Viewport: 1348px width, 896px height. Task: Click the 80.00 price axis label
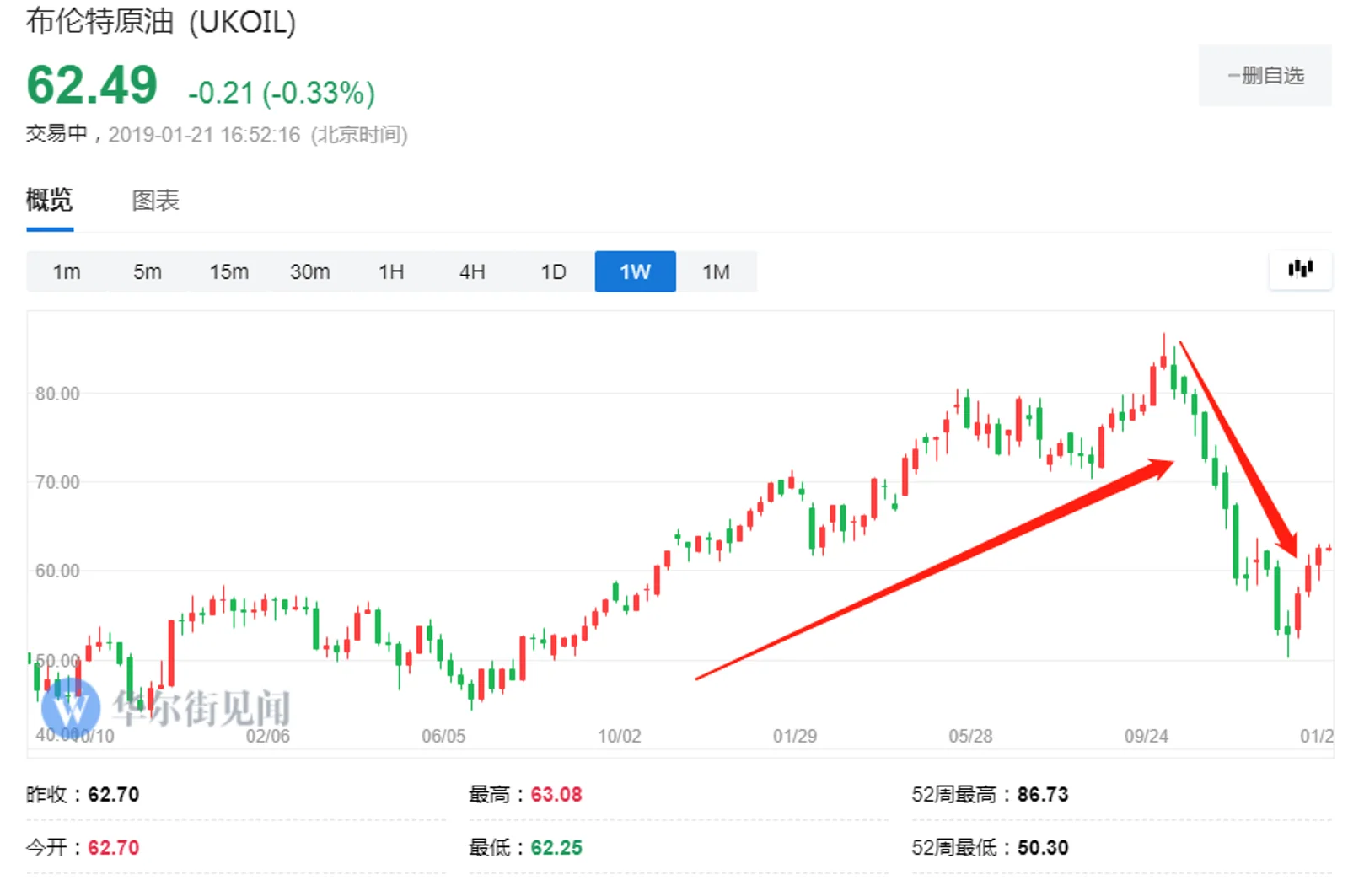[x=57, y=394]
